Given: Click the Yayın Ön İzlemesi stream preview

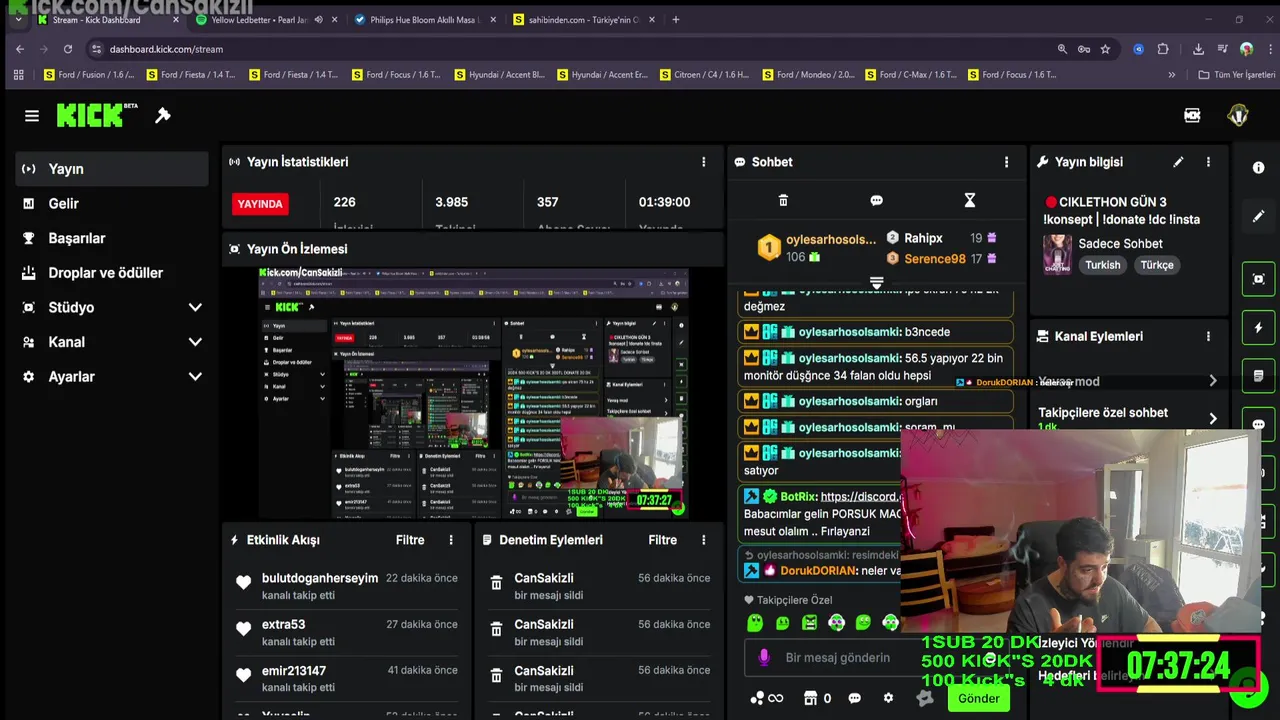Looking at the screenshot, I should click(x=474, y=394).
